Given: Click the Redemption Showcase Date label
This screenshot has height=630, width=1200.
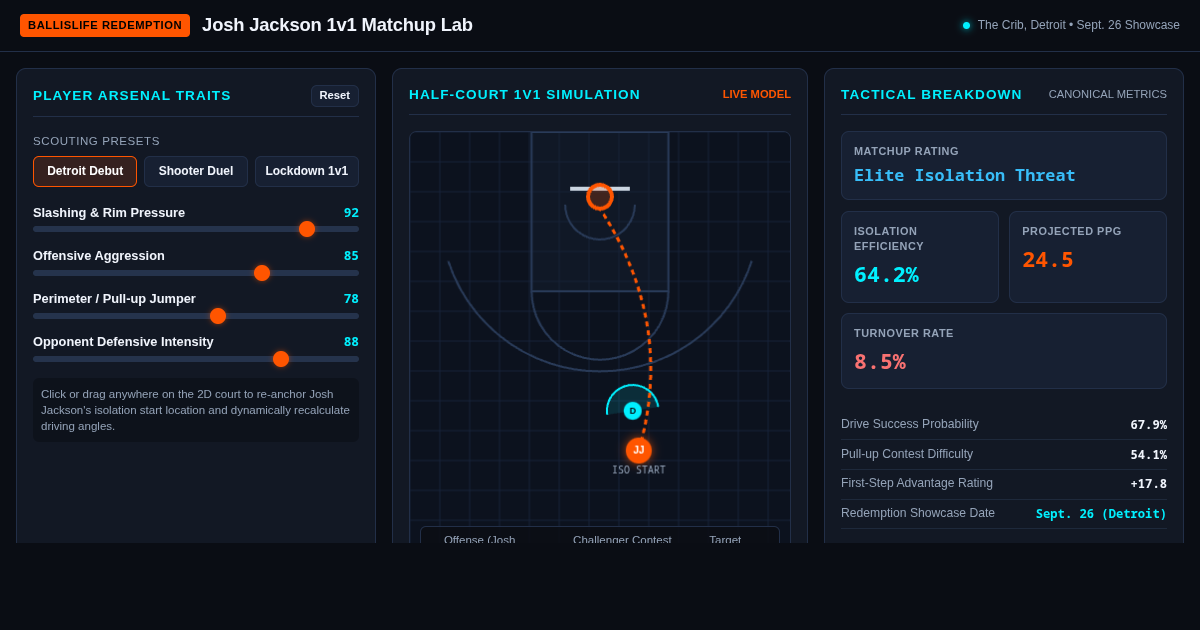Looking at the screenshot, I should tap(918, 513).
